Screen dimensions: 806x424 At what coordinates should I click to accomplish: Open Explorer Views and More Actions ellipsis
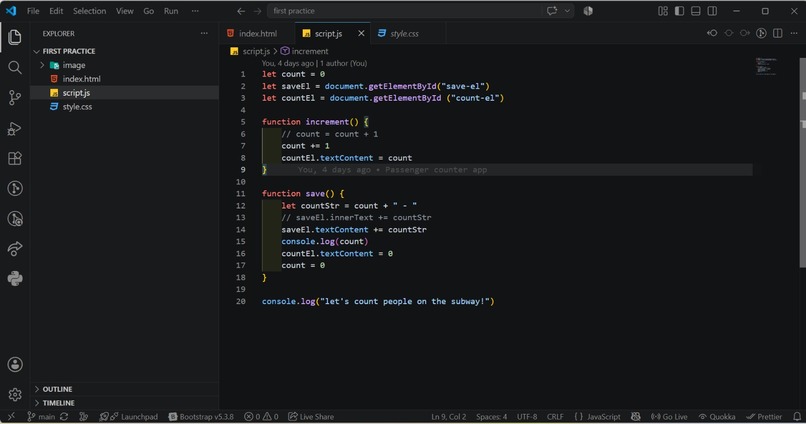tap(204, 33)
